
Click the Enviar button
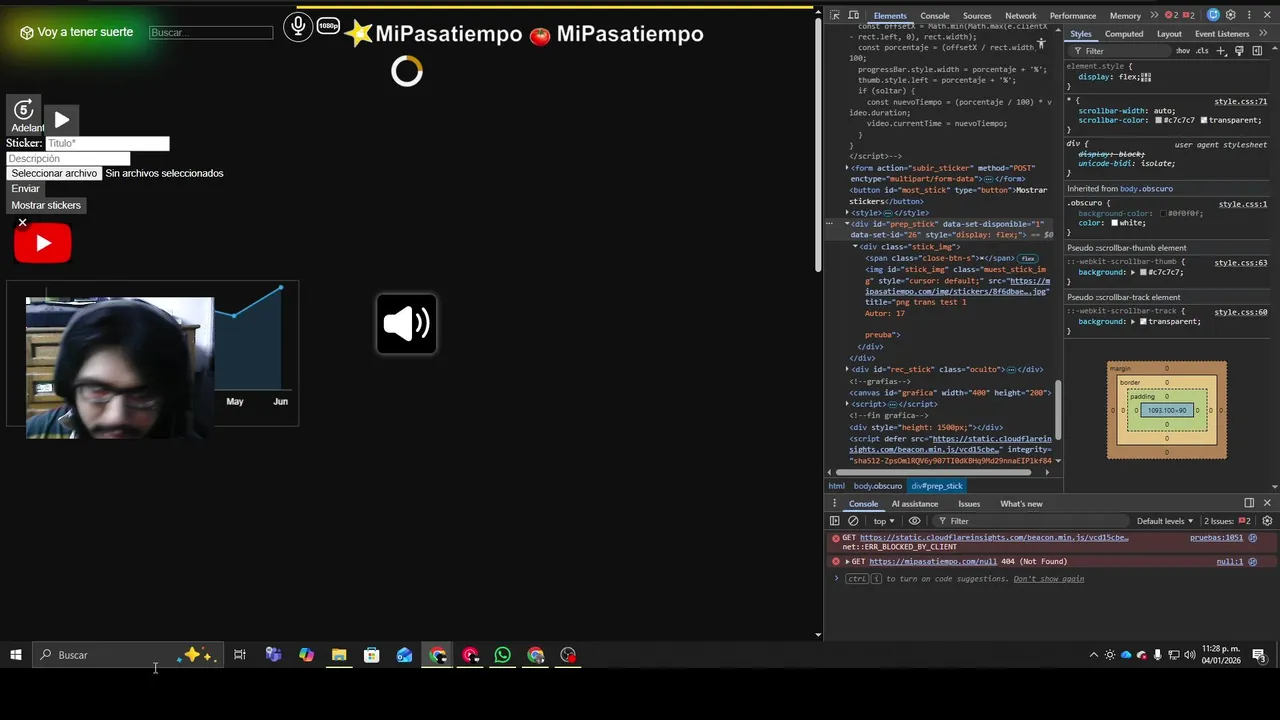click(26, 189)
